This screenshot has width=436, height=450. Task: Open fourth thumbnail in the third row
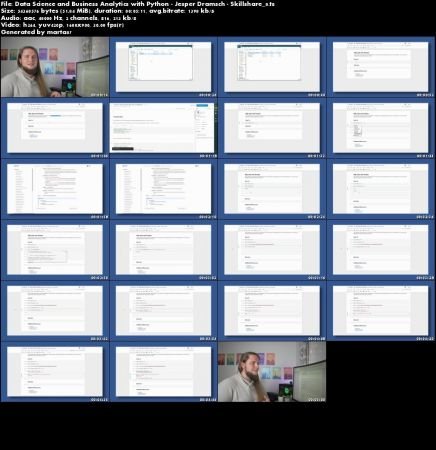pos(381,189)
